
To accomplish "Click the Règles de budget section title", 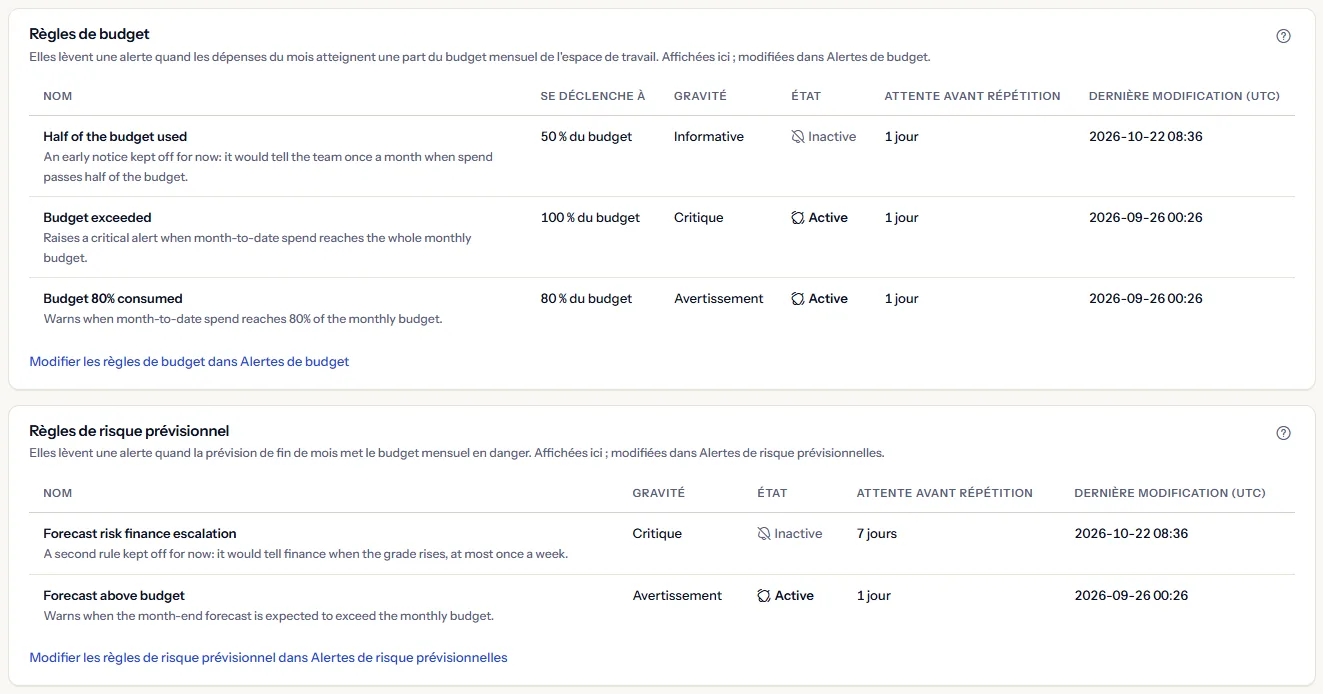I will (x=90, y=35).
